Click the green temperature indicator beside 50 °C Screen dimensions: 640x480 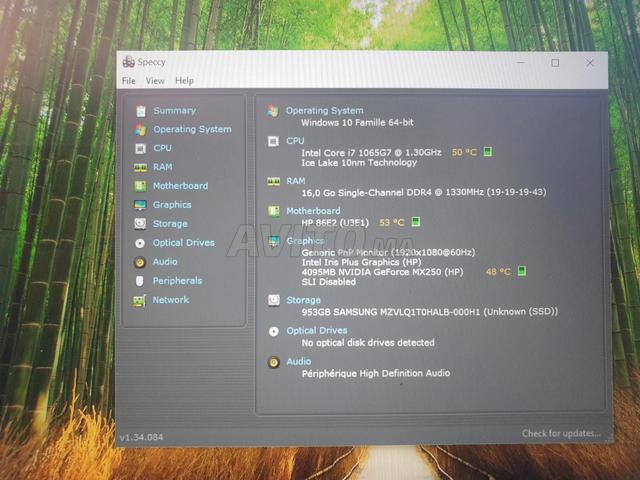click(487, 152)
